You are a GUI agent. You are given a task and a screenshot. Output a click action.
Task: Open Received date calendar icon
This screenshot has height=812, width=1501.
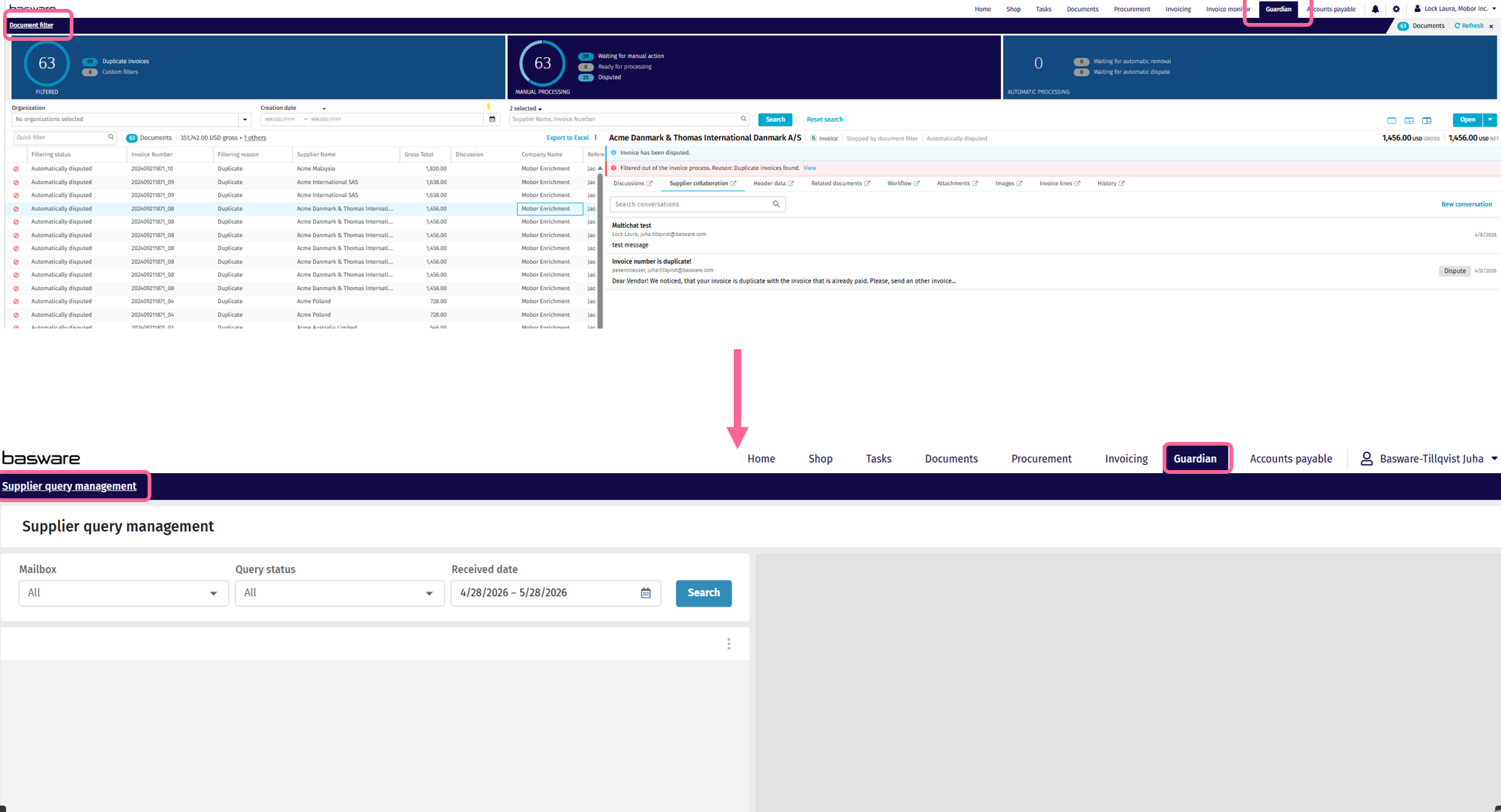646,593
